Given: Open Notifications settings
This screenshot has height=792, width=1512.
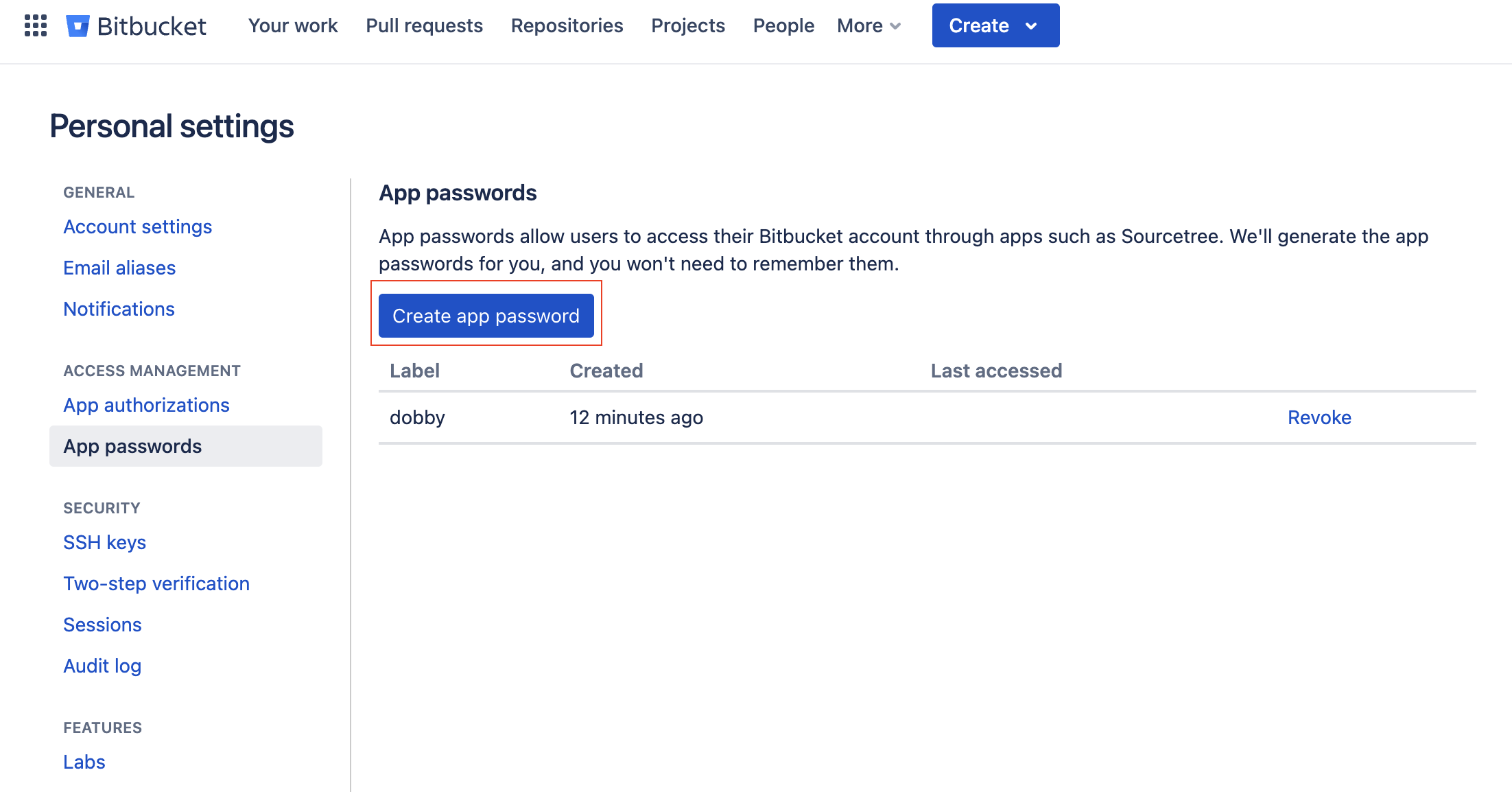Looking at the screenshot, I should pyautogui.click(x=119, y=309).
